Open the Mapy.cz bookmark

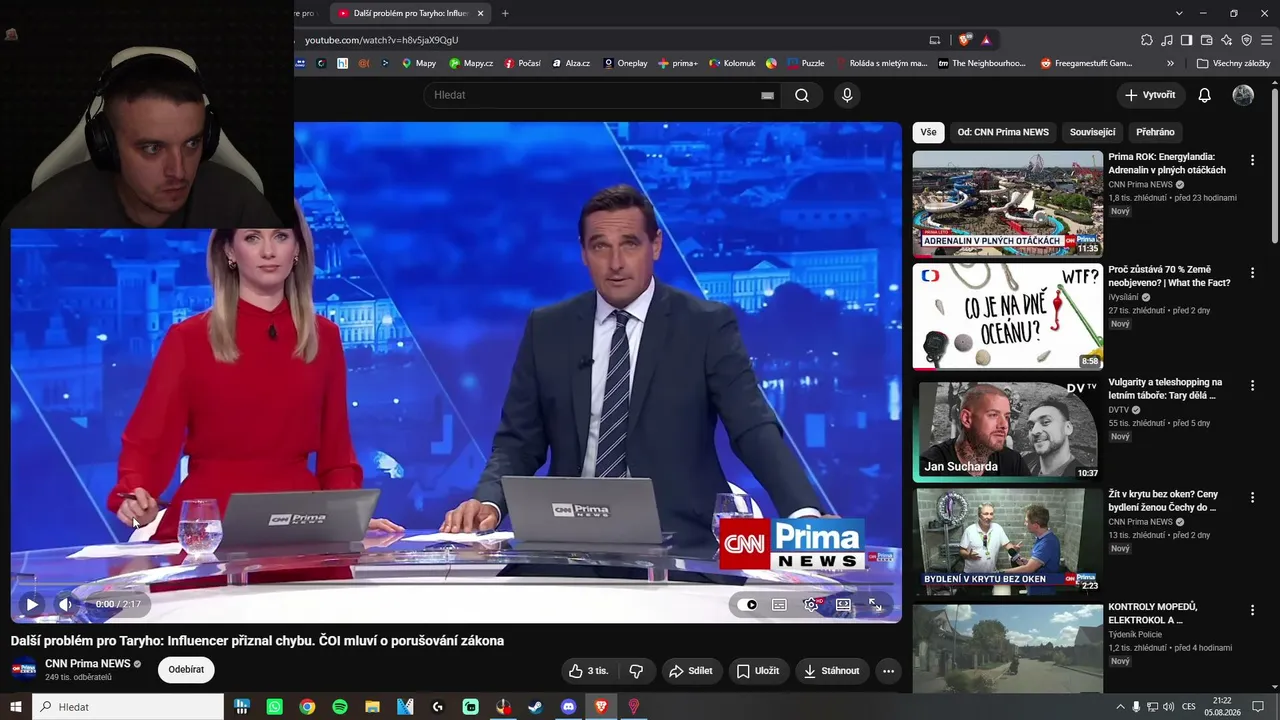(x=471, y=63)
